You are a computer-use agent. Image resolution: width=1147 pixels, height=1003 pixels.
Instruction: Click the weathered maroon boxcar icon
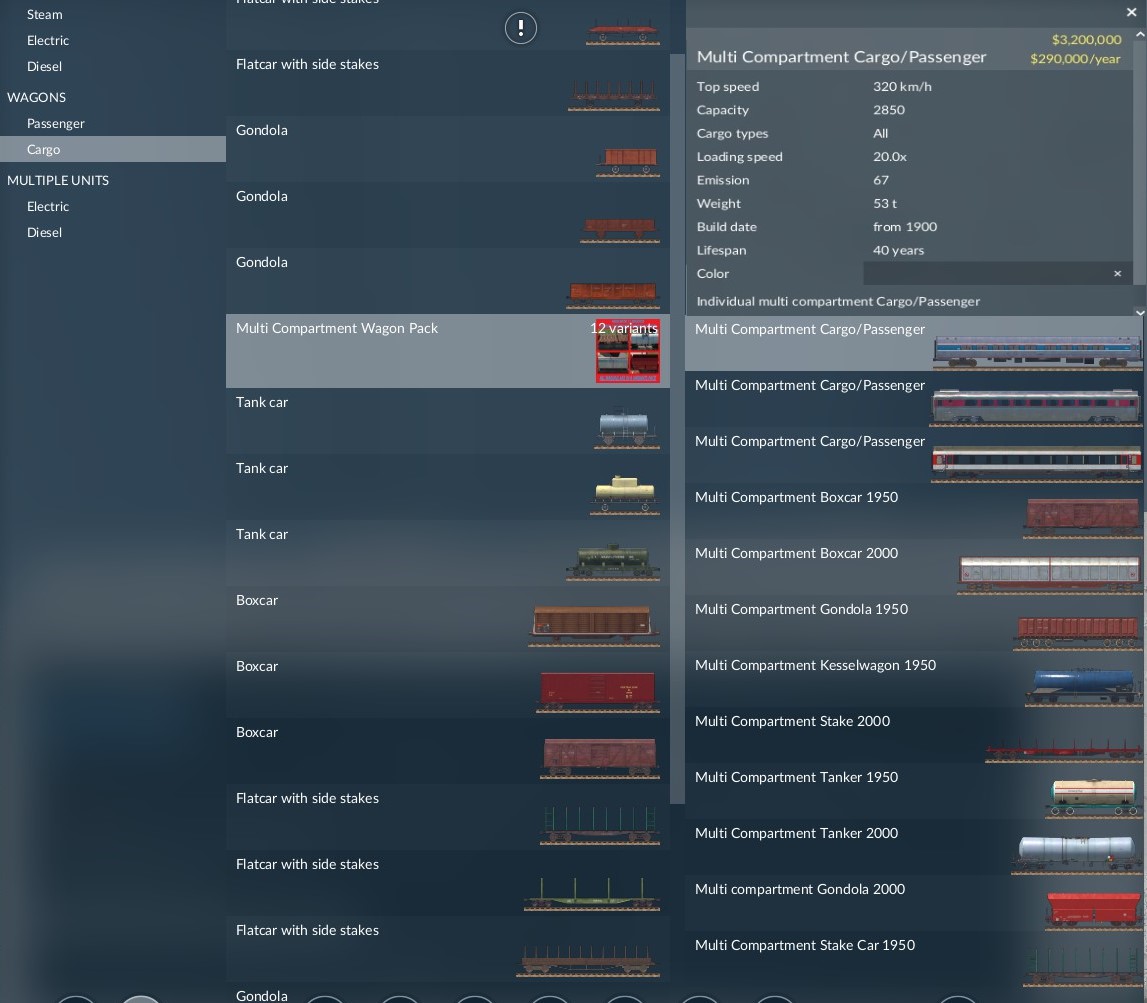point(600,758)
